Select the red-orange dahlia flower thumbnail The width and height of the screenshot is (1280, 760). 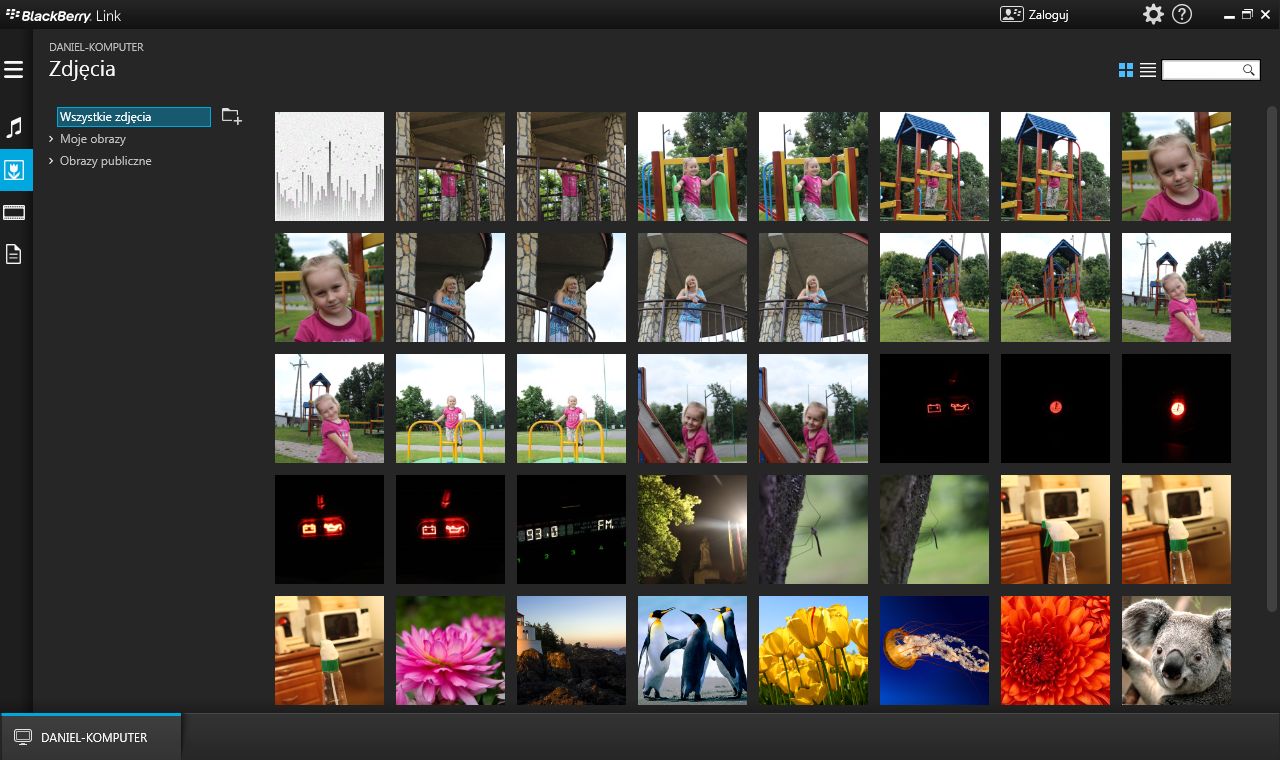pos(1055,650)
